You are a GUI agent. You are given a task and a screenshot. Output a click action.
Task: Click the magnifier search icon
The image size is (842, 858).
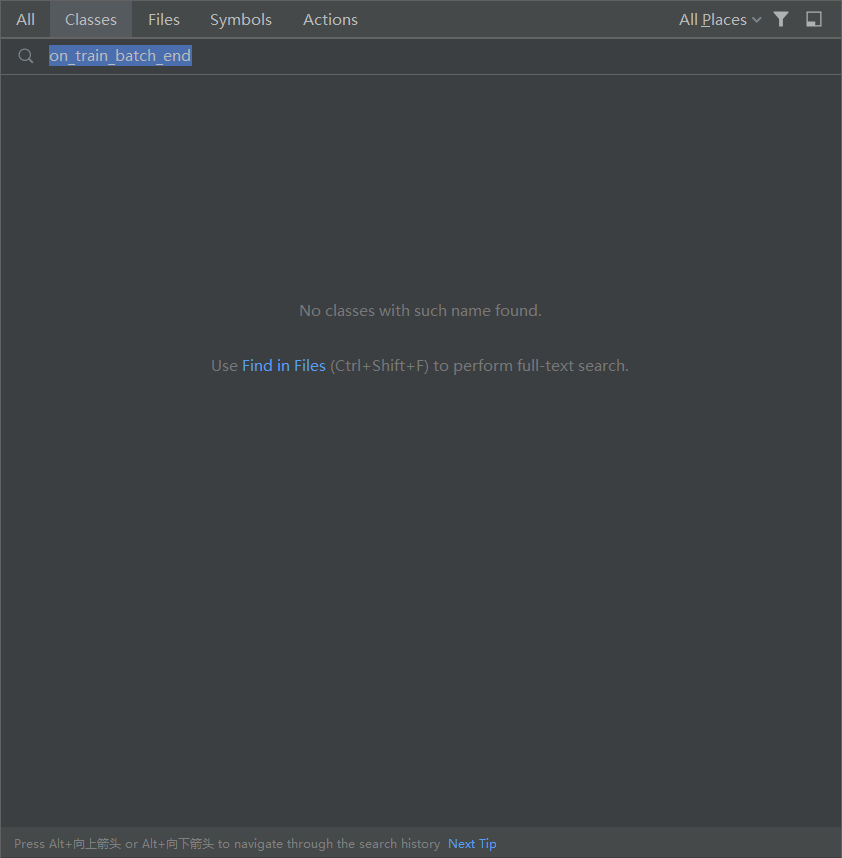pos(25,55)
